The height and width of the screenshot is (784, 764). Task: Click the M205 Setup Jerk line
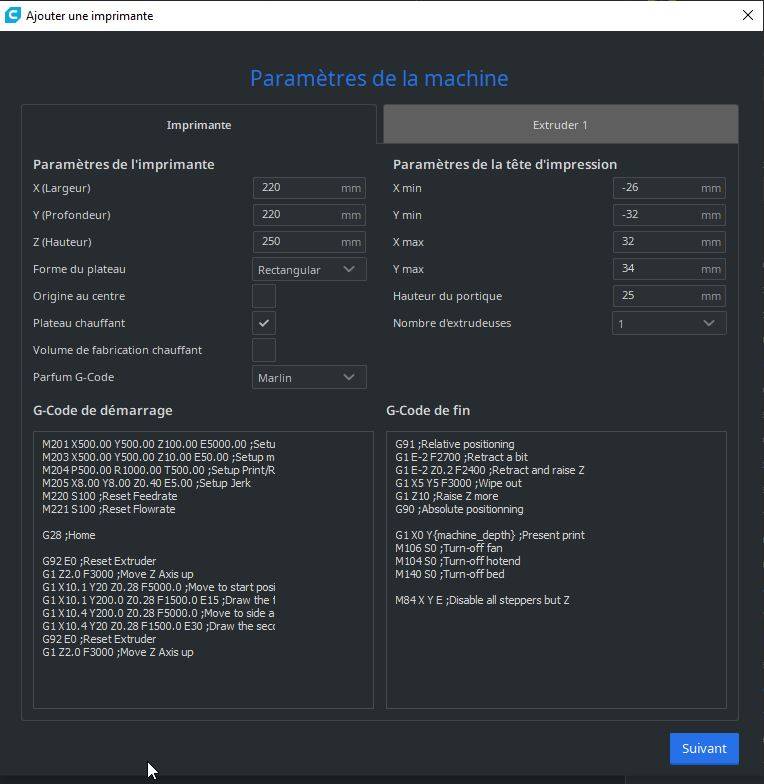click(x=146, y=483)
